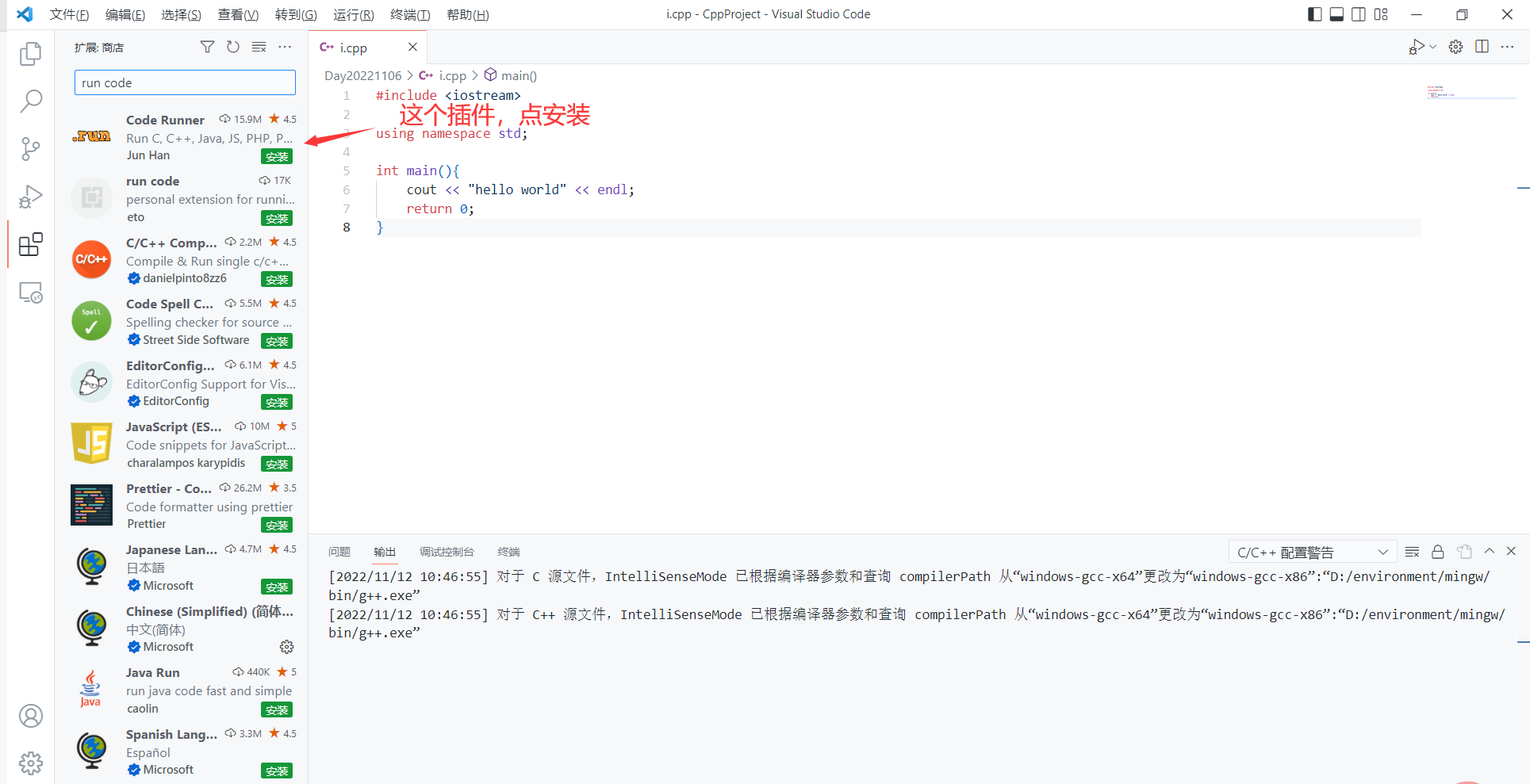Screen dimensions: 1530x784
Task: Maximize the bottom panel chevron
Action: click(1489, 551)
